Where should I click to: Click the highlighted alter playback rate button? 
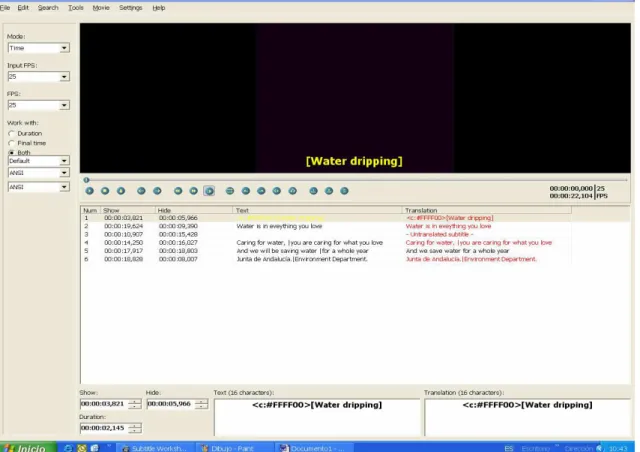point(209,191)
